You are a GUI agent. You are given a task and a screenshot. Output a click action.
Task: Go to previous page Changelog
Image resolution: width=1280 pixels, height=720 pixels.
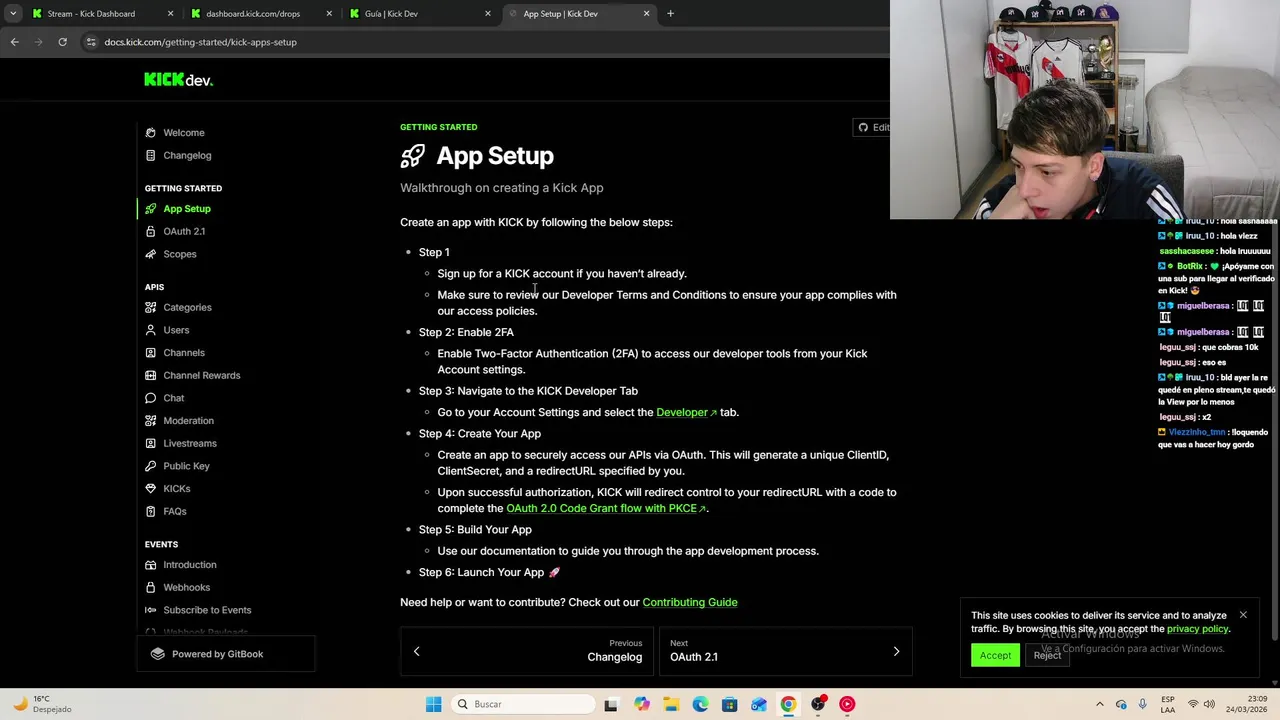(x=527, y=651)
